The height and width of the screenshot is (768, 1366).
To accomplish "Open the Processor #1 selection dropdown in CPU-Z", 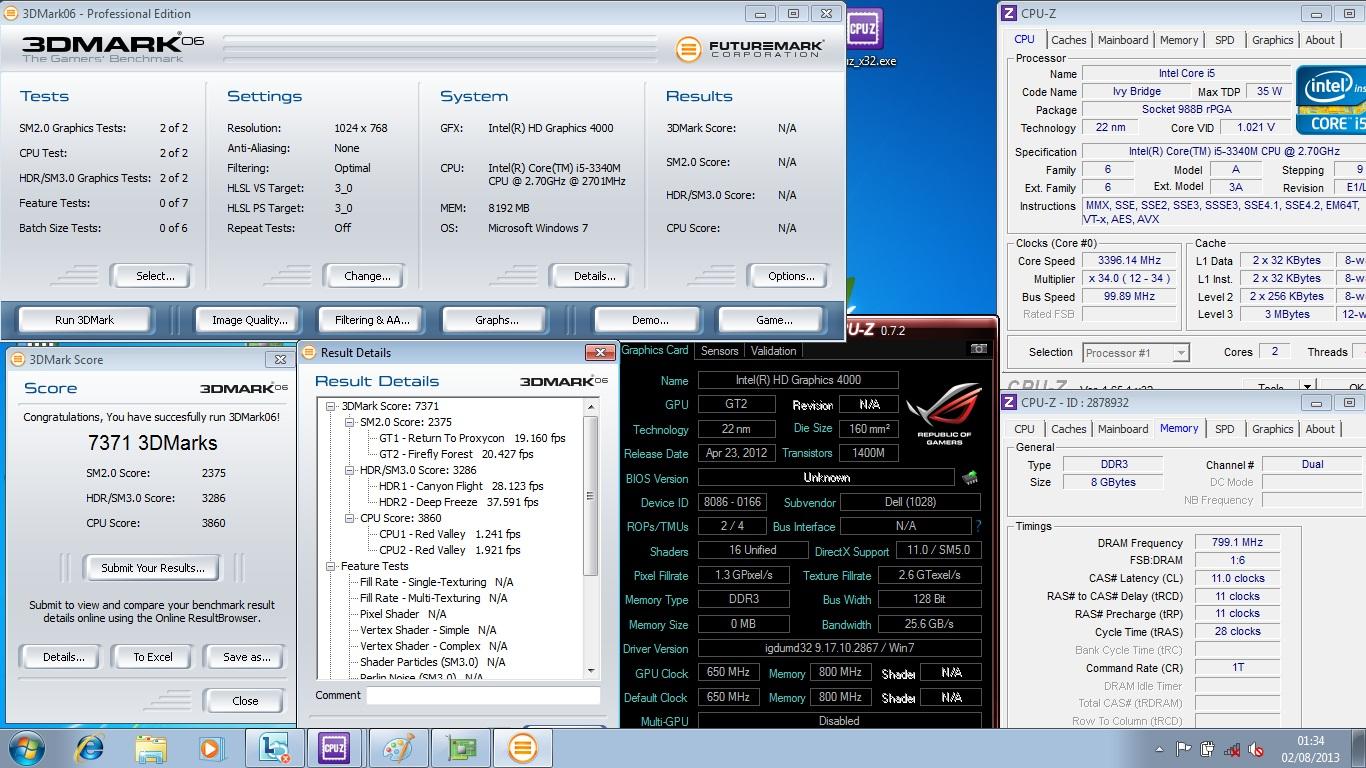I will point(1181,352).
